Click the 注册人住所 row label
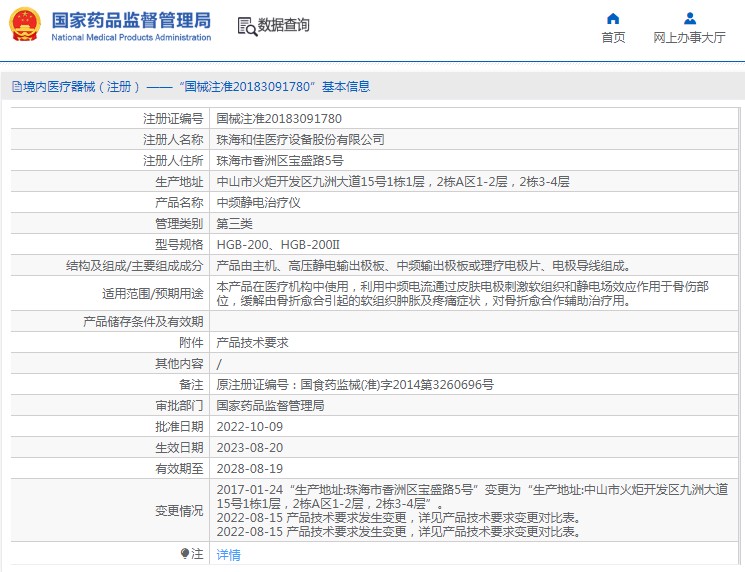 [x=173, y=161]
